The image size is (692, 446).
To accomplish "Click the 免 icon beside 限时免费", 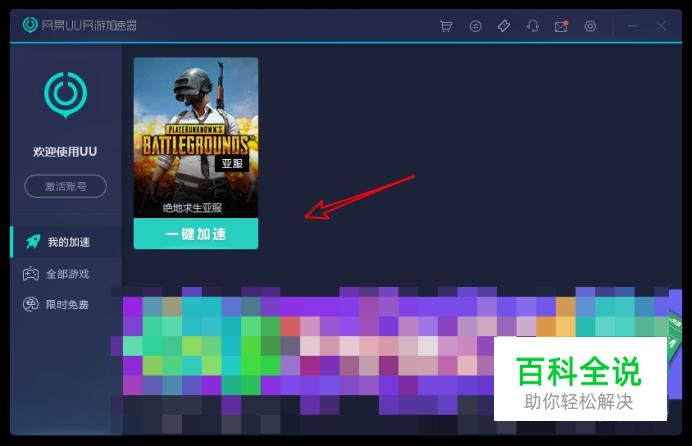I will 30,304.
